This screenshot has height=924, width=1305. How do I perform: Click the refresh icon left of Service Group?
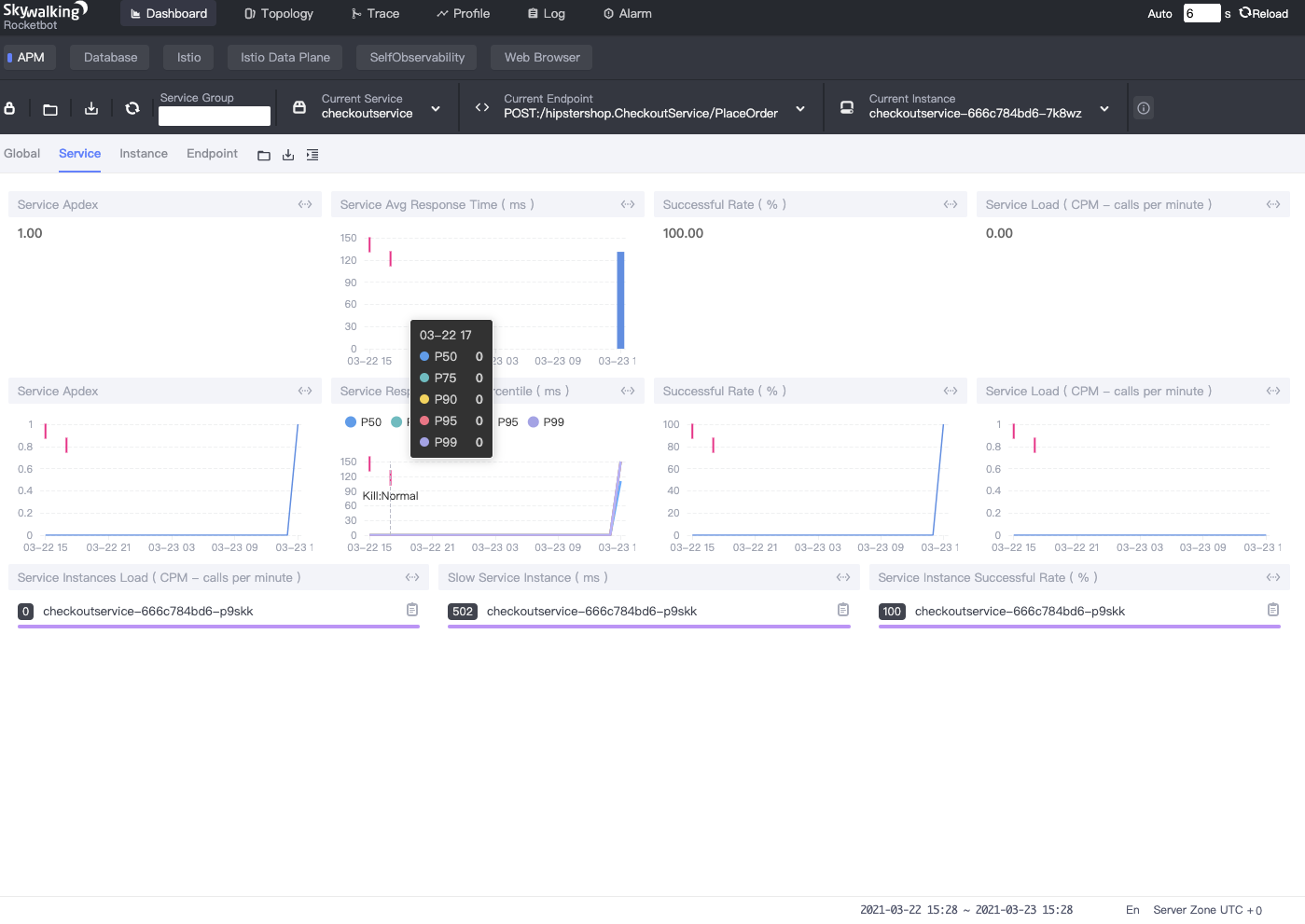pos(132,108)
